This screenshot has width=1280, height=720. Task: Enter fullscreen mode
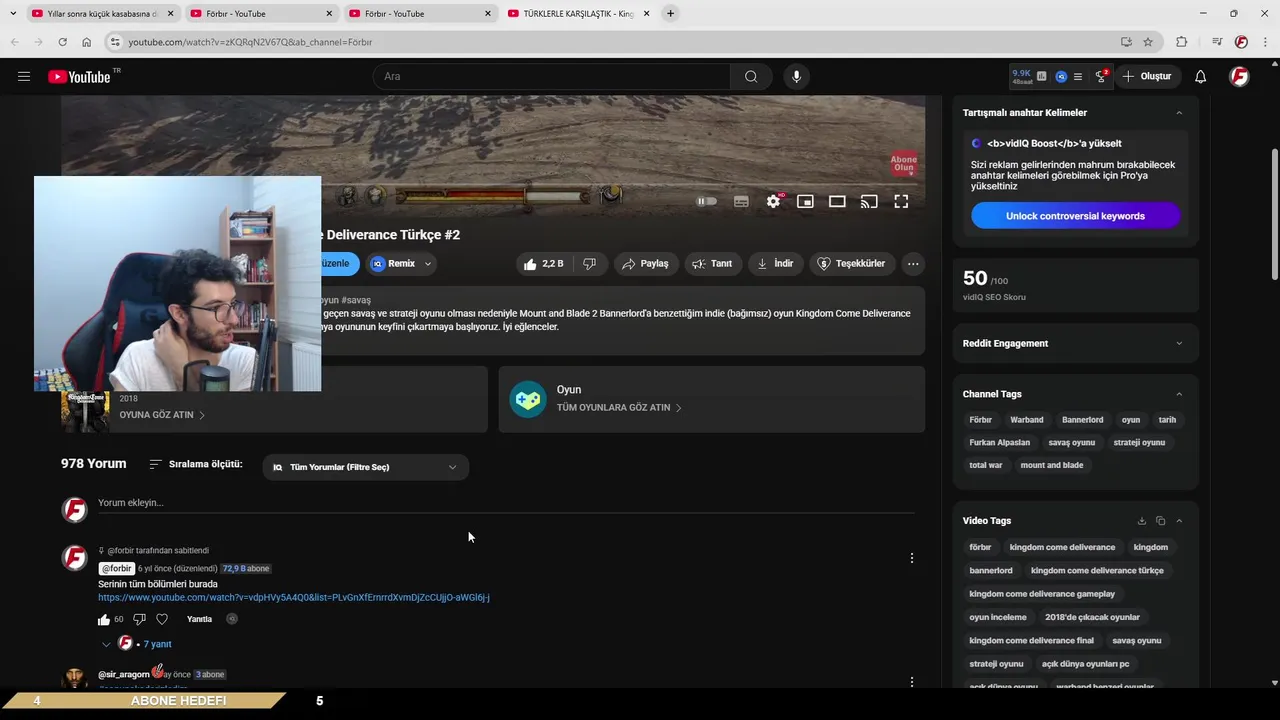(901, 201)
